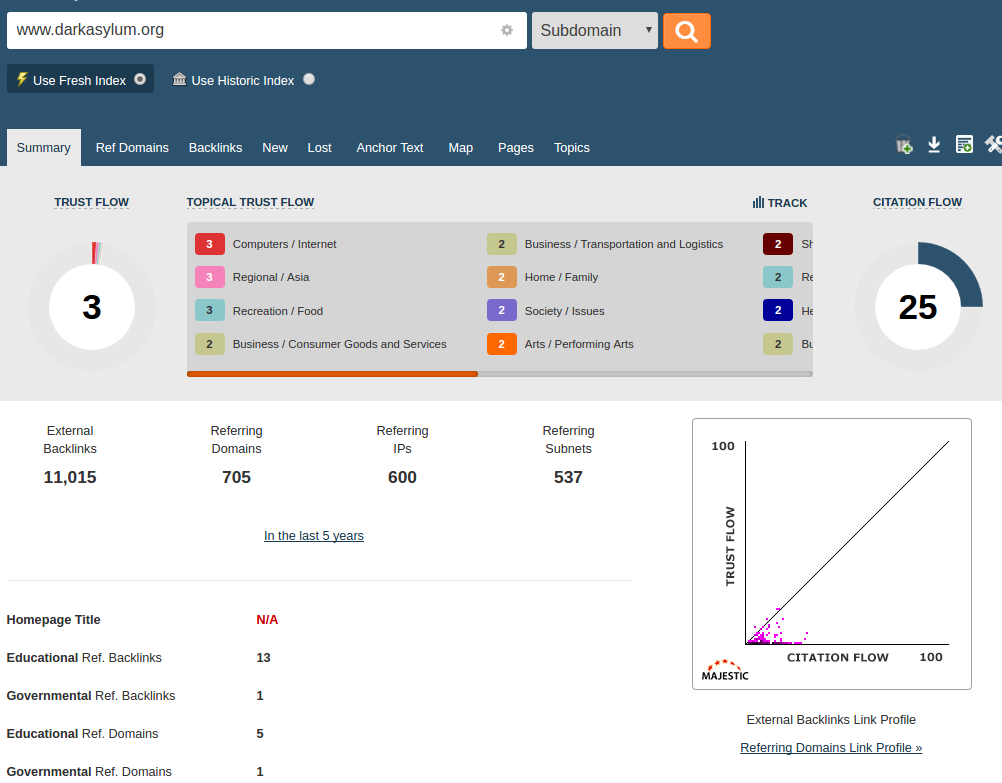1002x783 pixels.
Task: Click the create report icon
Action: 964,145
